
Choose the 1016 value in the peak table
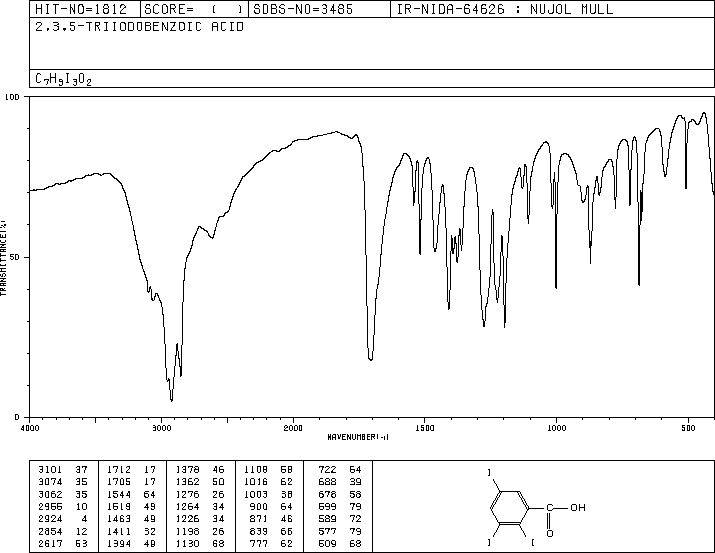[256, 482]
